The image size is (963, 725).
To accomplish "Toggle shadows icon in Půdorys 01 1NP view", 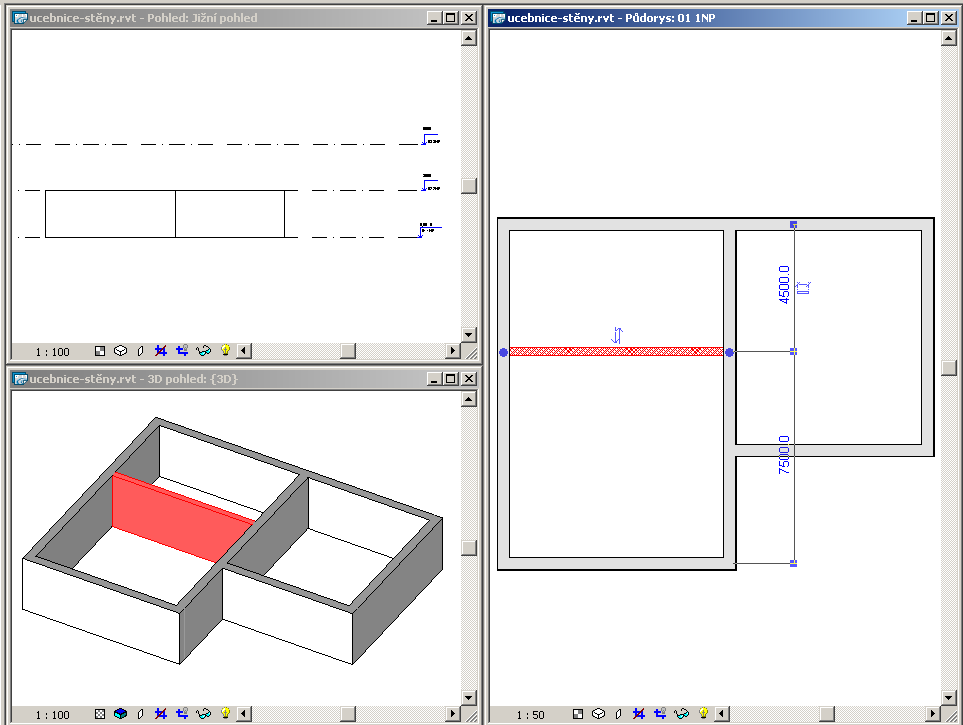I will pos(618,714).
